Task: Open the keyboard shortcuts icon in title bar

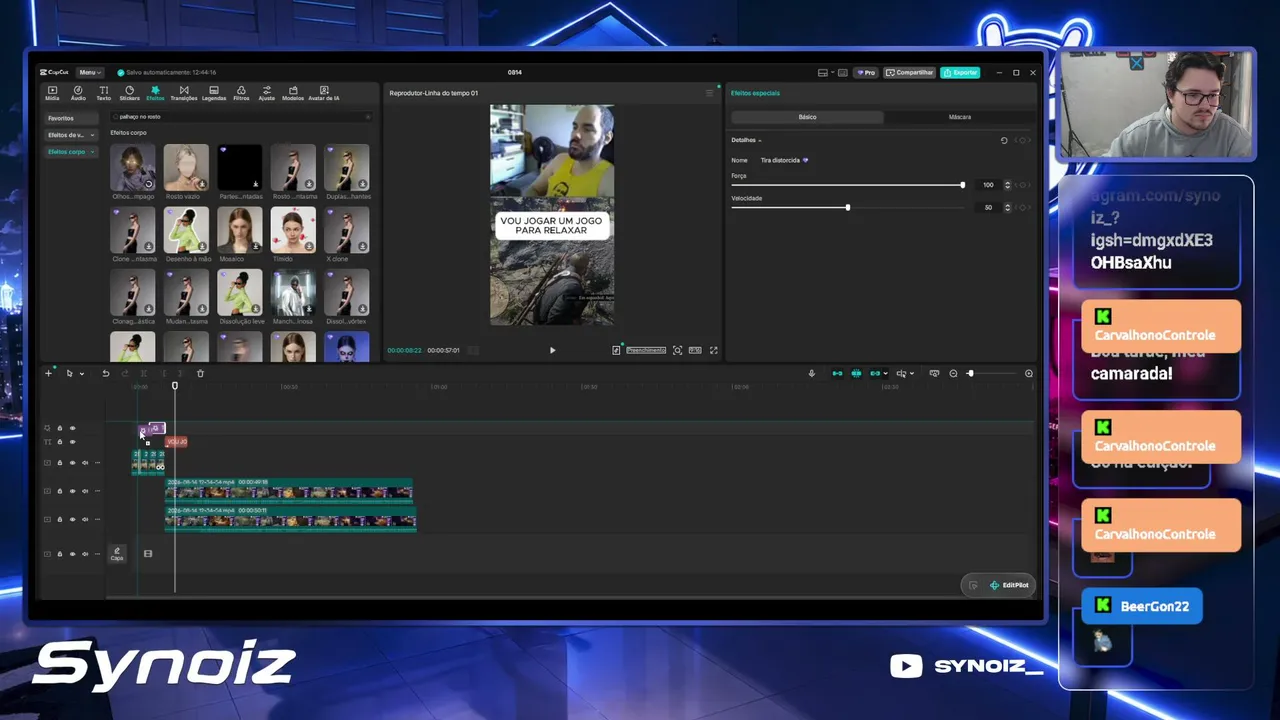Action: [843, 72]
